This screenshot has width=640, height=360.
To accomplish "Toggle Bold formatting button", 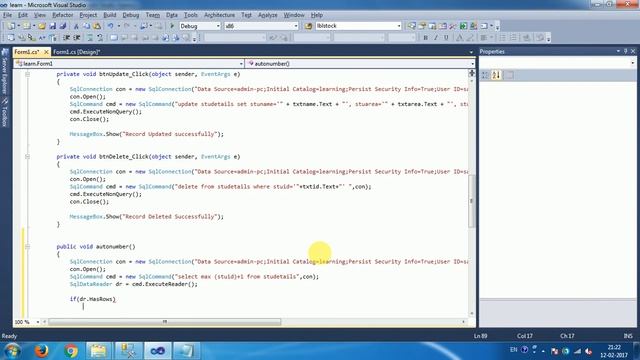I will coord(425,38).
